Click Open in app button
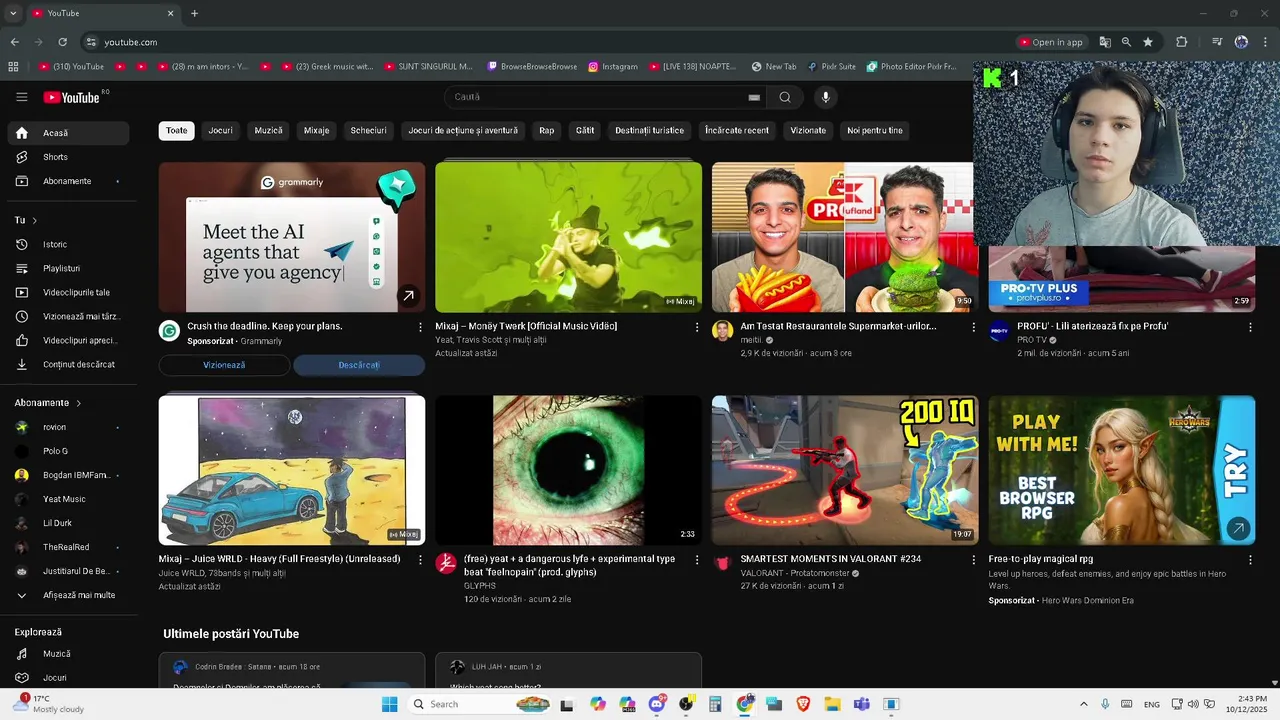1280x720 pixels. click(x=1051, y=42)
